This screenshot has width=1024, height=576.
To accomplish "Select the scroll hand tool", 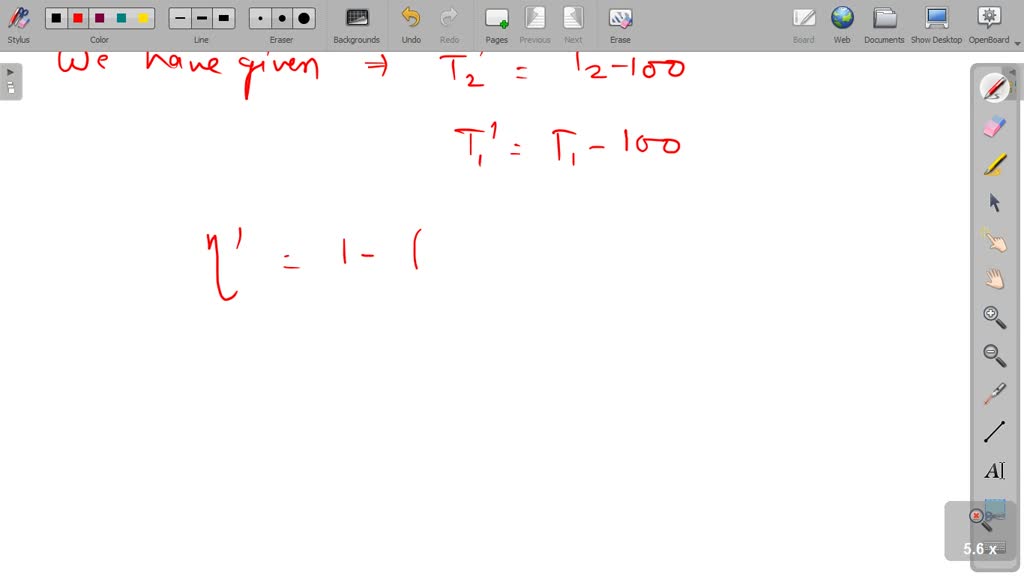I will [994, 278].
